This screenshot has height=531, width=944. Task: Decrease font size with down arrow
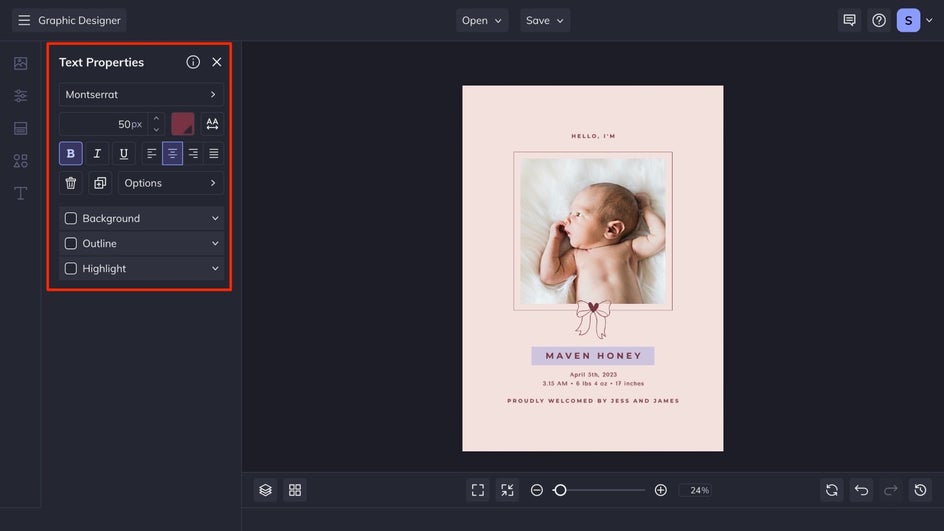point(157,129)
